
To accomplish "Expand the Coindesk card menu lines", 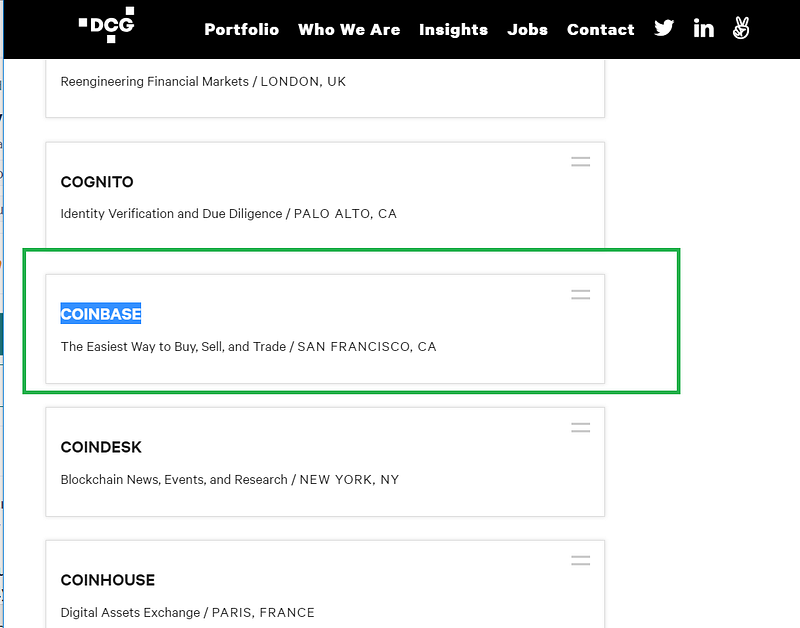I will pyautogui.click(x=581, y=428).
